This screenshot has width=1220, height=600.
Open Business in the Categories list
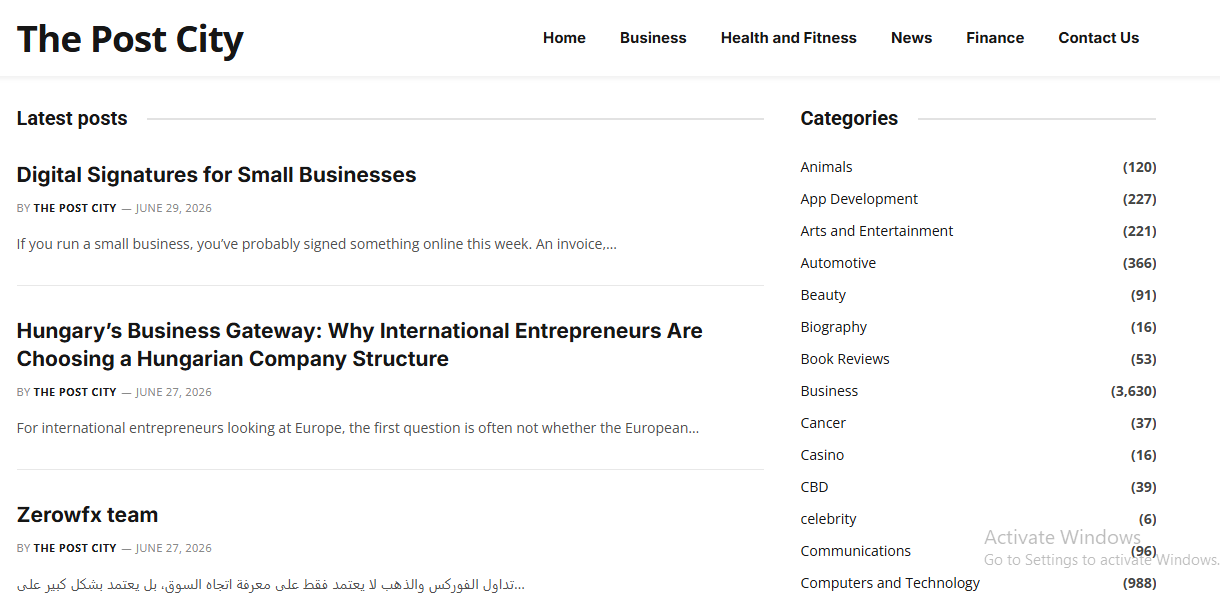[x=829, y=391]
